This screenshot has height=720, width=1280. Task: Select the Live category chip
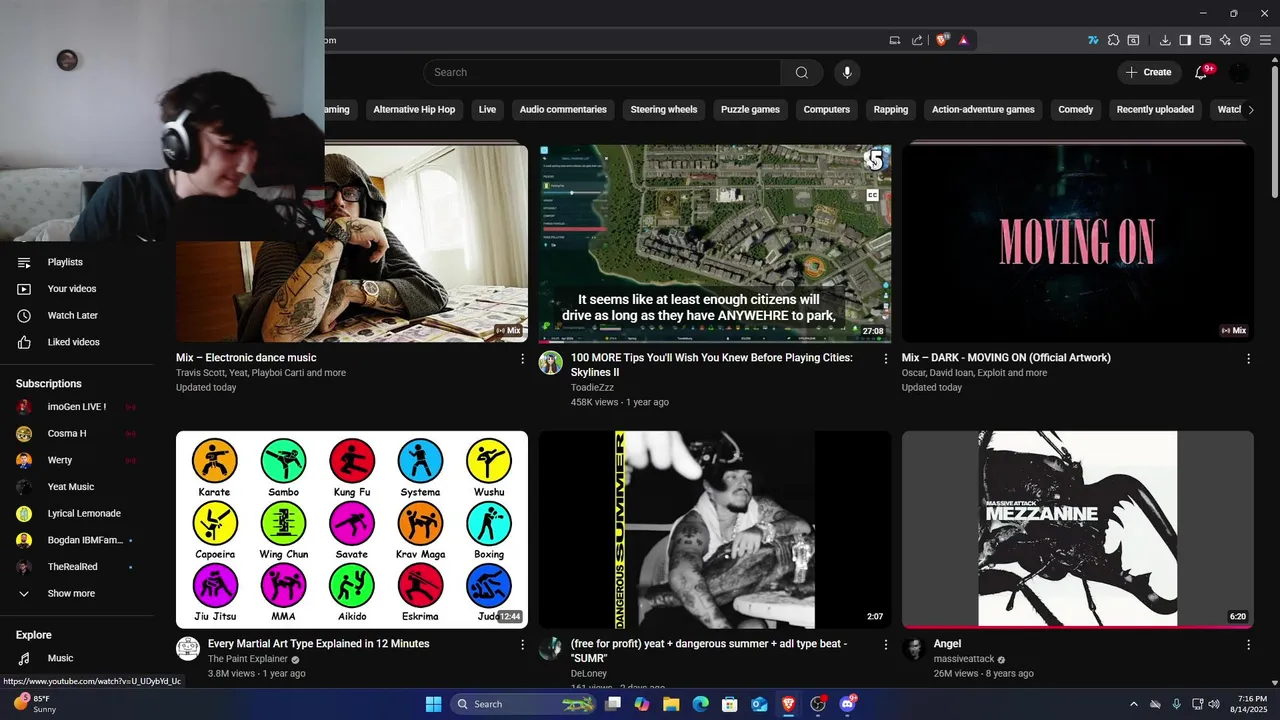(487, 109)
